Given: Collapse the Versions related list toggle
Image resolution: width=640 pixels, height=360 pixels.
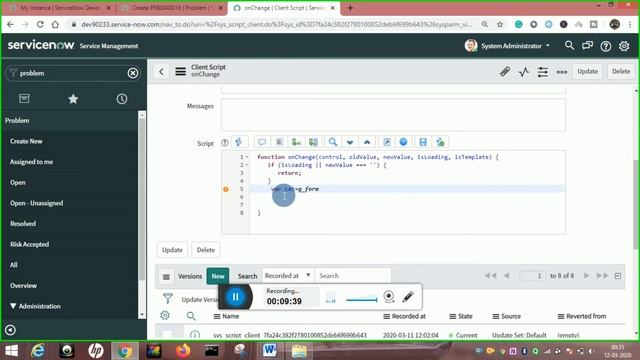Looking at the screenshot, I should 618,276.
